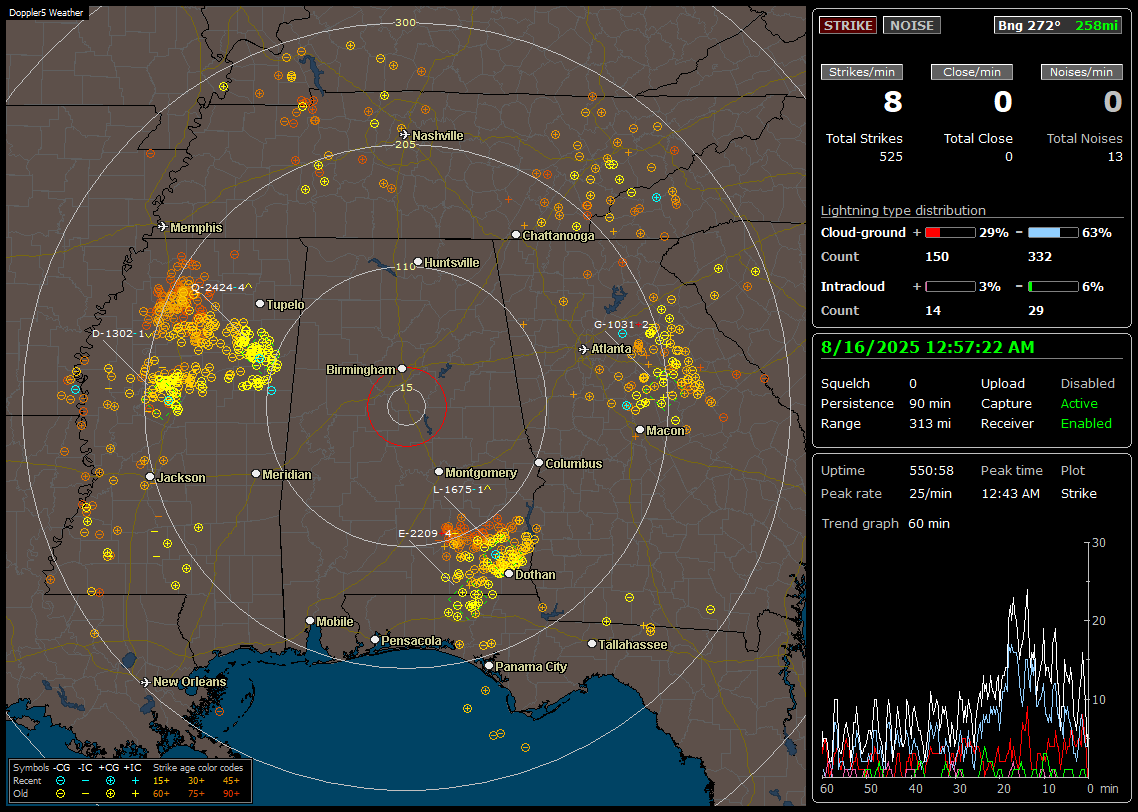Screen dimensions: 1138x812
Task: Click the Tallahassee city dot
Action: (x=592, y=644)
